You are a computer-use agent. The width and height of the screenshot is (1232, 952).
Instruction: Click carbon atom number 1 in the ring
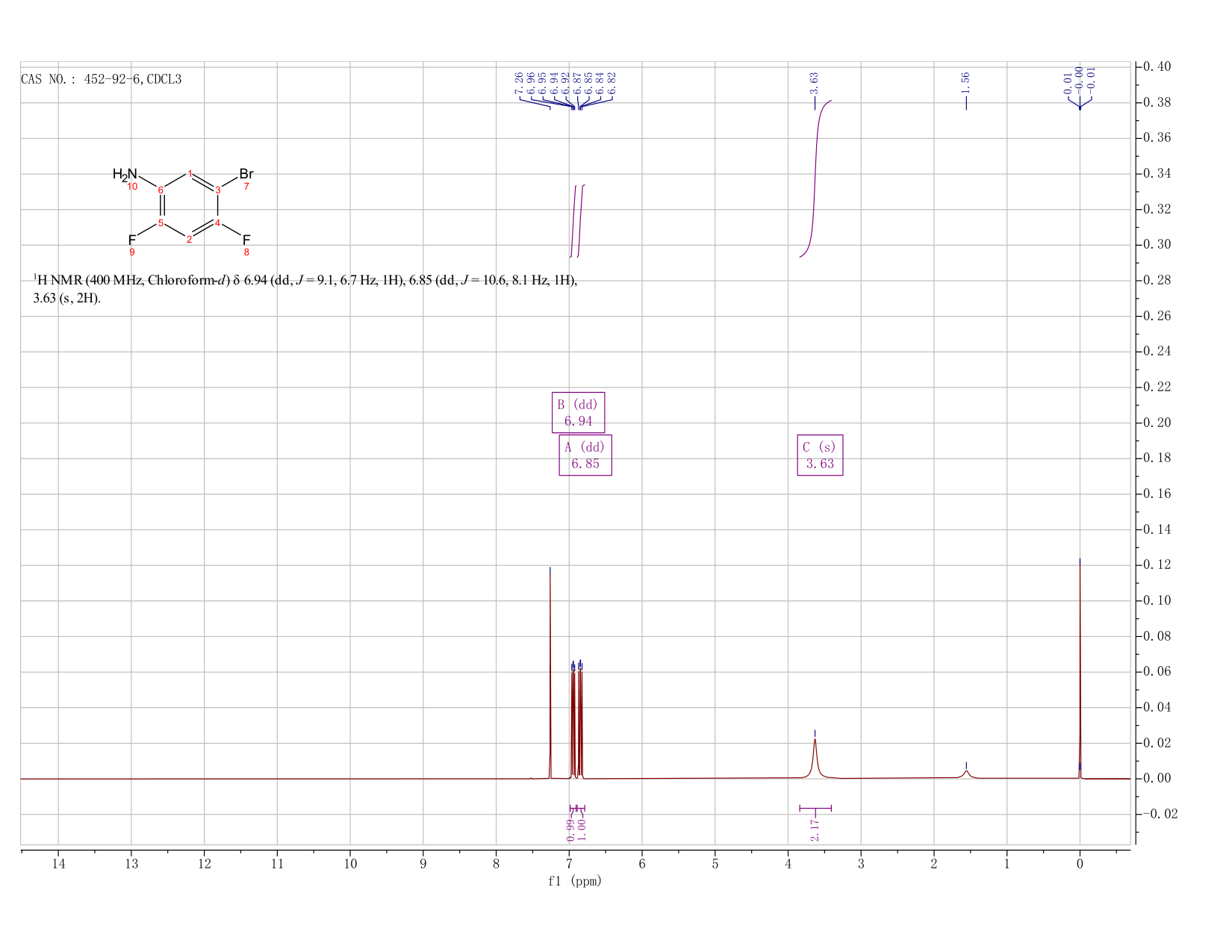point(190,173)
